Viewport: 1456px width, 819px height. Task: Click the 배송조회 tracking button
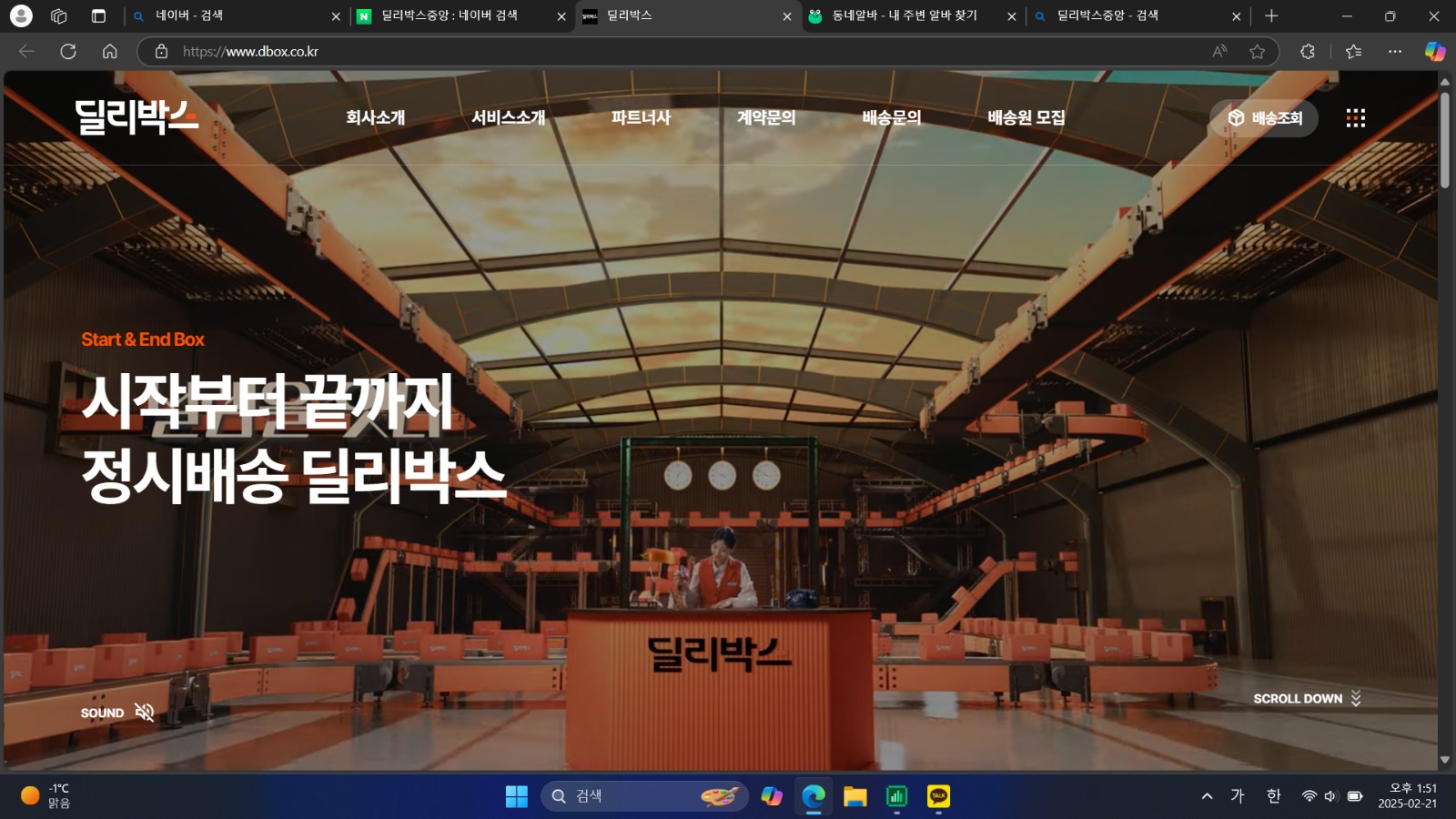click(1264, 118)
